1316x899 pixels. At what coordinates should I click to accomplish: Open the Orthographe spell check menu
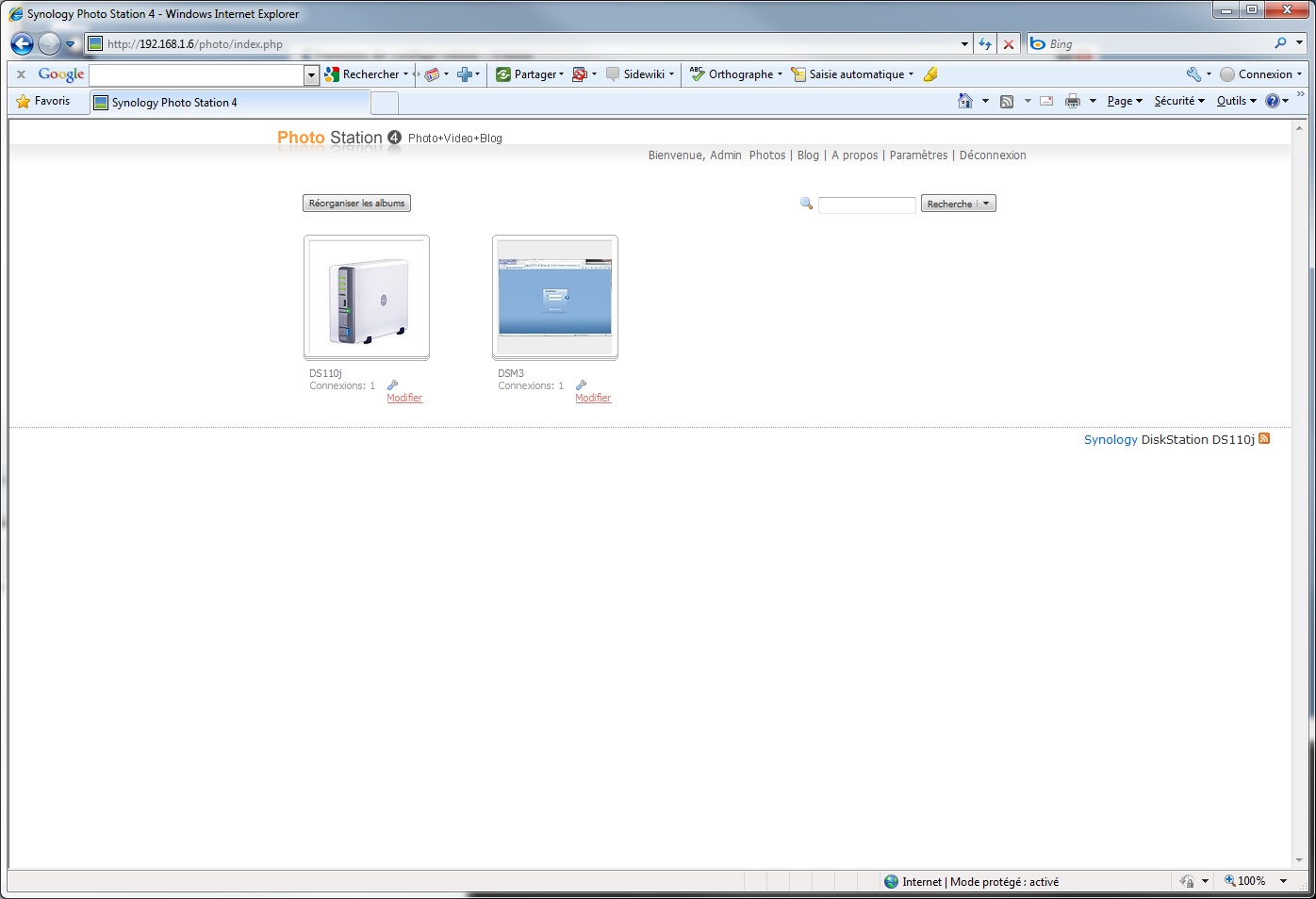[736, 74]
